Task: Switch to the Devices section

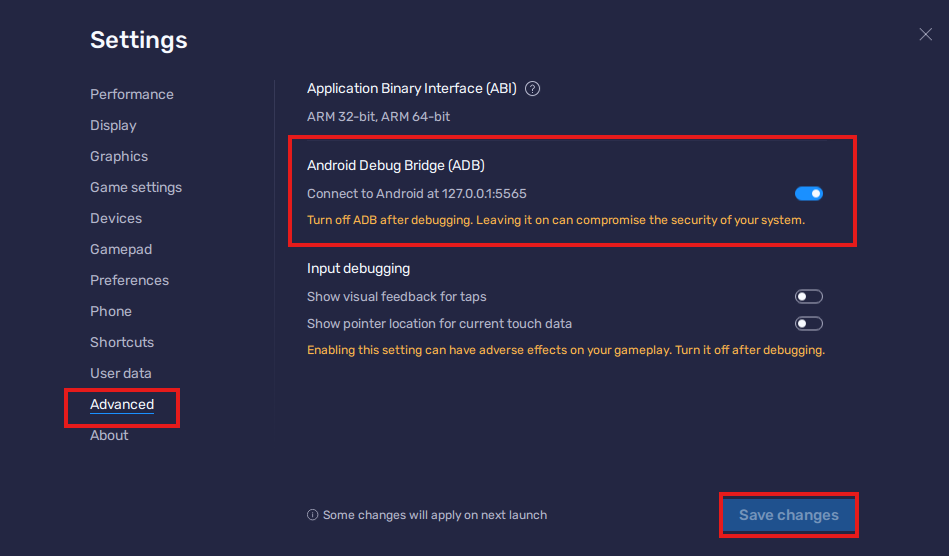Action: (x=116, y=218)
